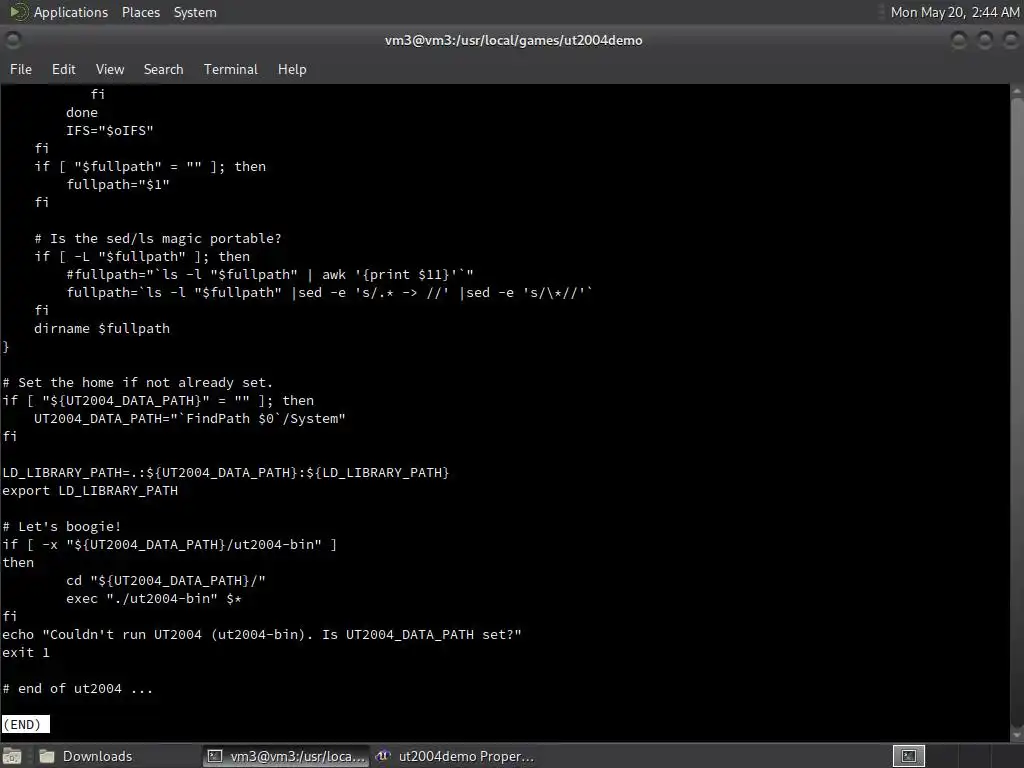Open the terminal File menu
Viewport: 1024px width, 768px height.
pyautogui.click(x=21, y=69)
